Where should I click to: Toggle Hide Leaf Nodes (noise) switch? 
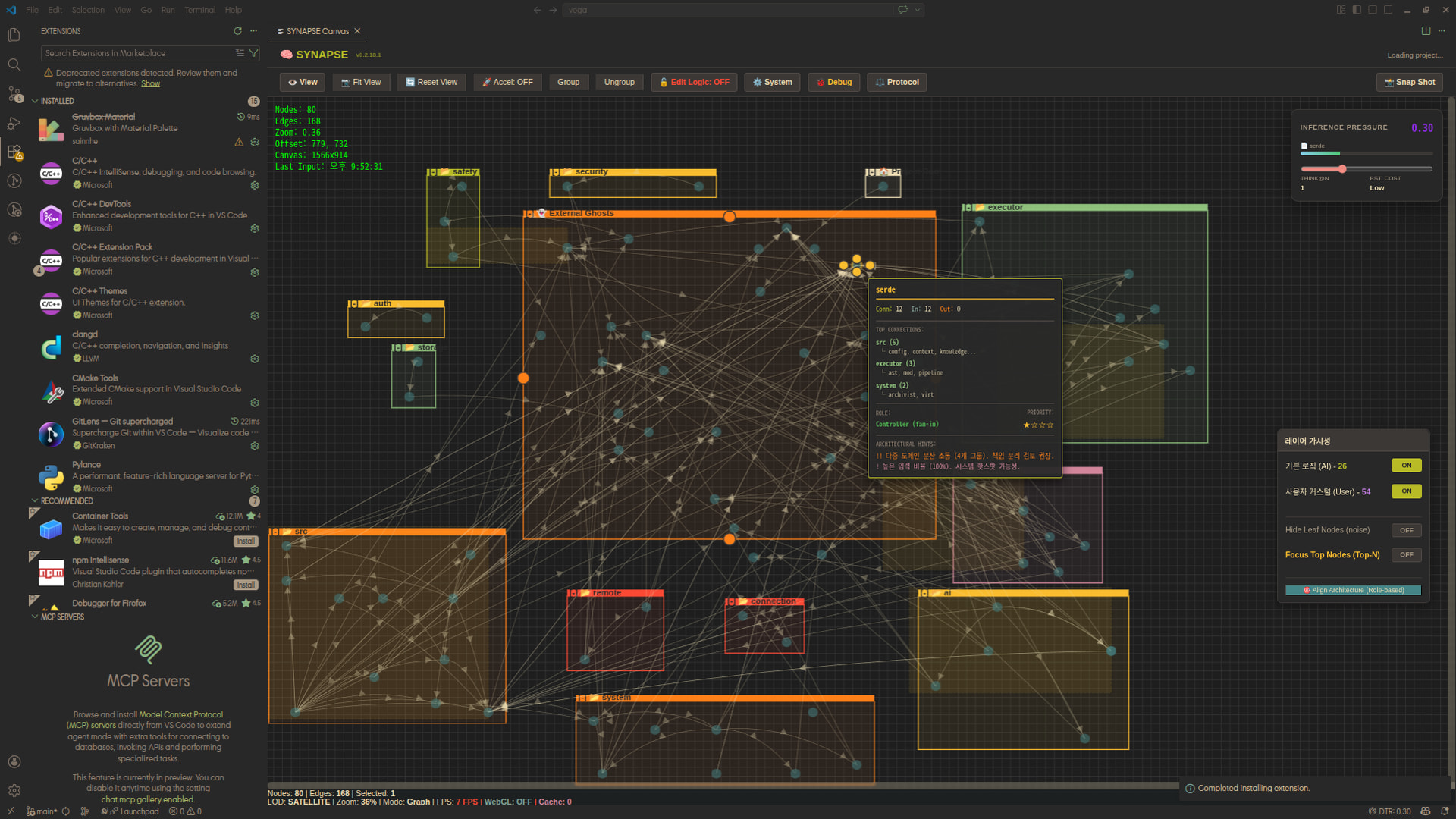coord(1406,530)
